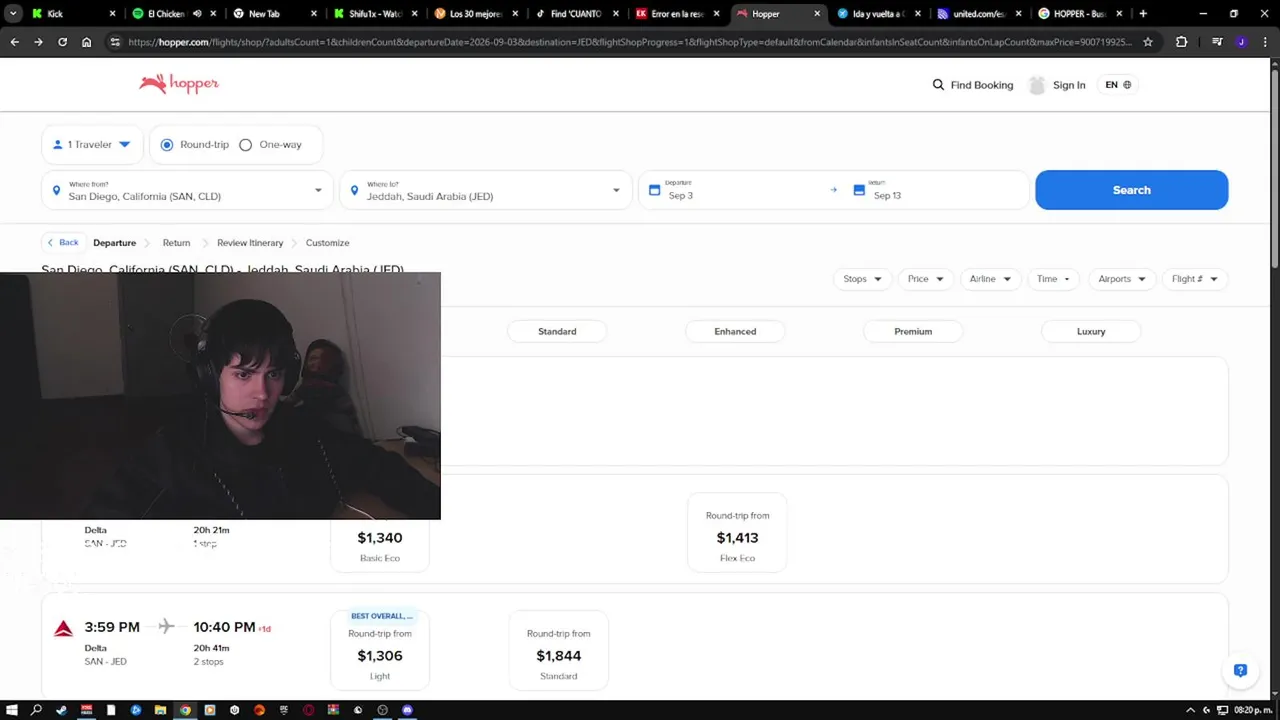The image size is (1280, 720).
Task: Select the Luxury fare class header
Action: click(x=1091, y=331)
